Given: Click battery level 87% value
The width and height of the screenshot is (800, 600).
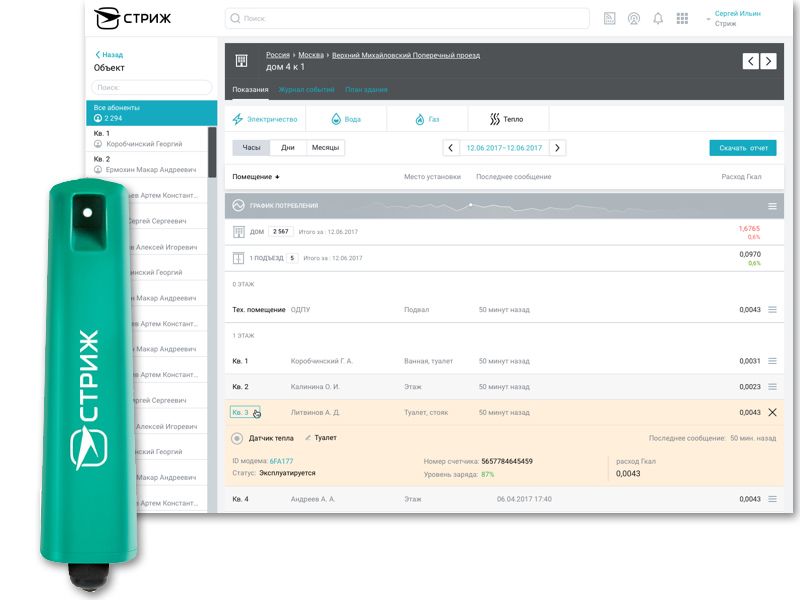Looking at the screenshot, I should 488,474.
